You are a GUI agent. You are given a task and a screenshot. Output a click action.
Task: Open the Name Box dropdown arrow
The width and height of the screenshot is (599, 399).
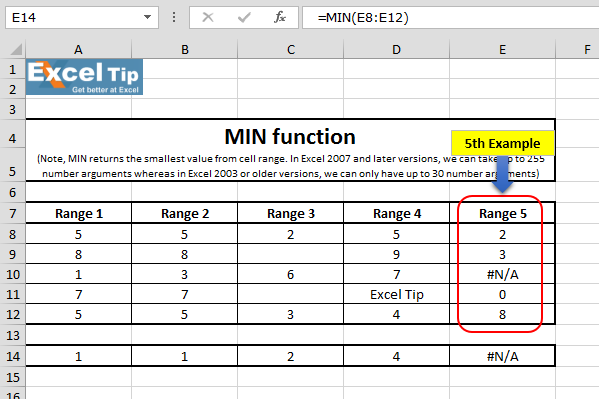point(147,17)
